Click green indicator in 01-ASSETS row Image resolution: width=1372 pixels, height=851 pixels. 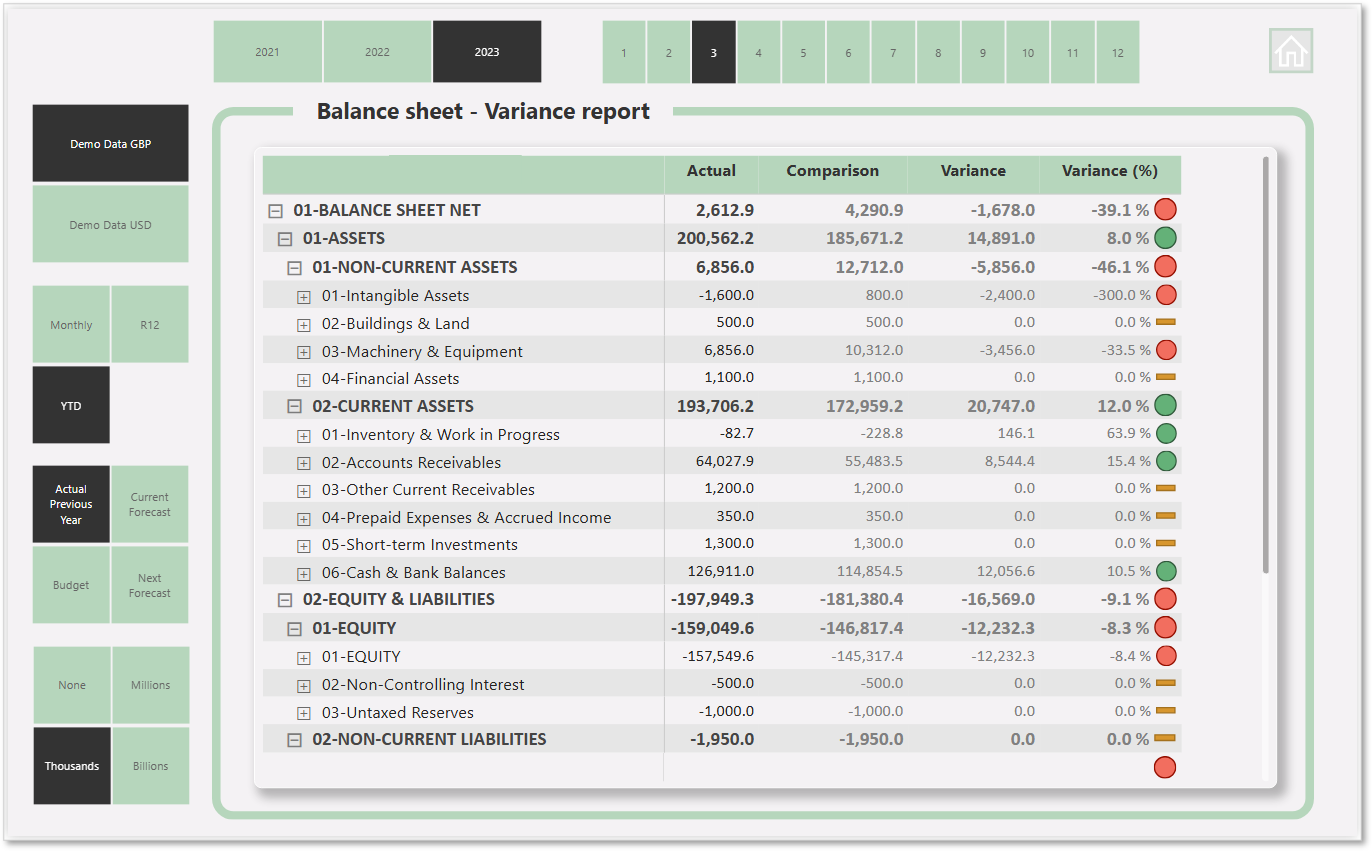(1165, 238)
